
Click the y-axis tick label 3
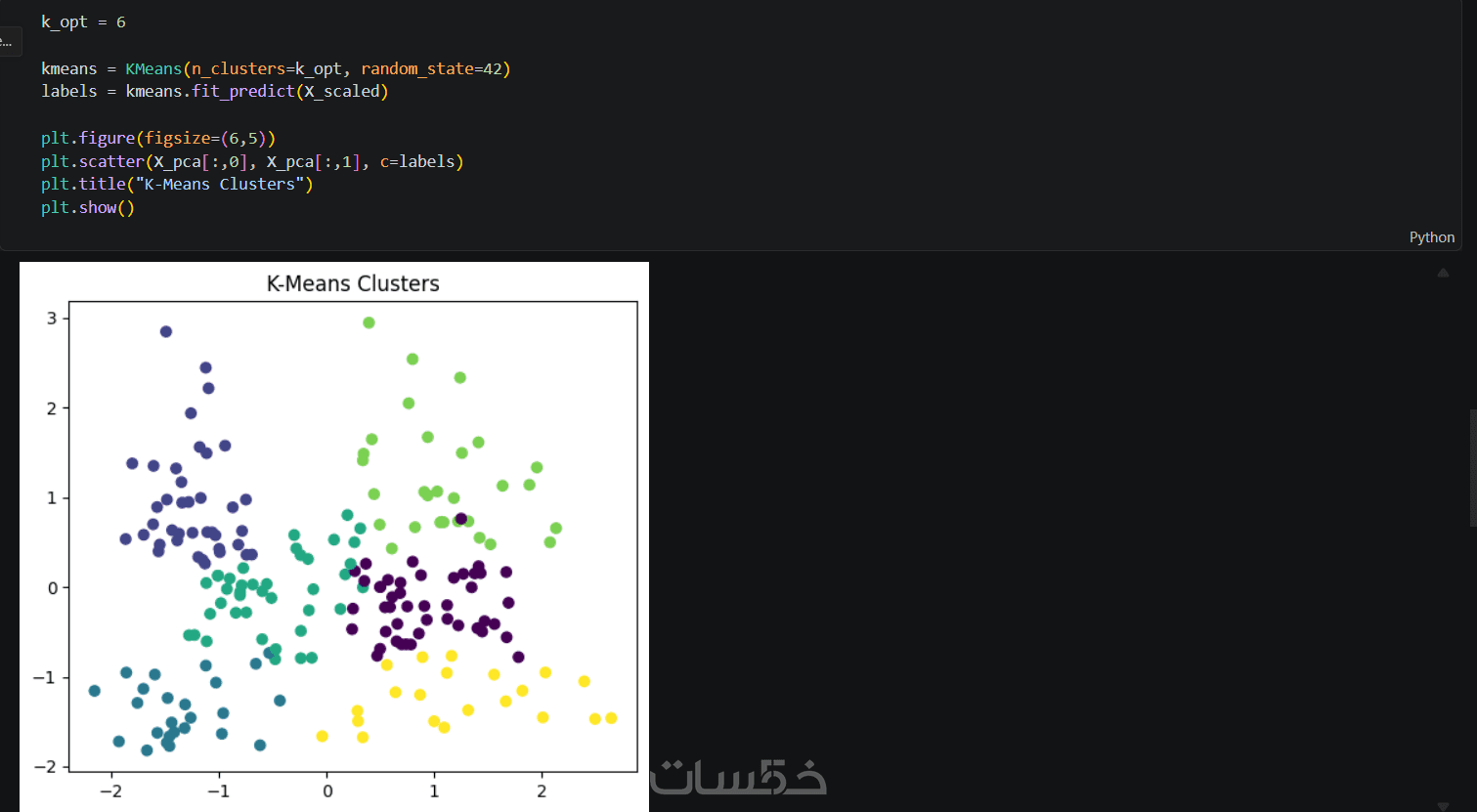click(x=52, y=319)
